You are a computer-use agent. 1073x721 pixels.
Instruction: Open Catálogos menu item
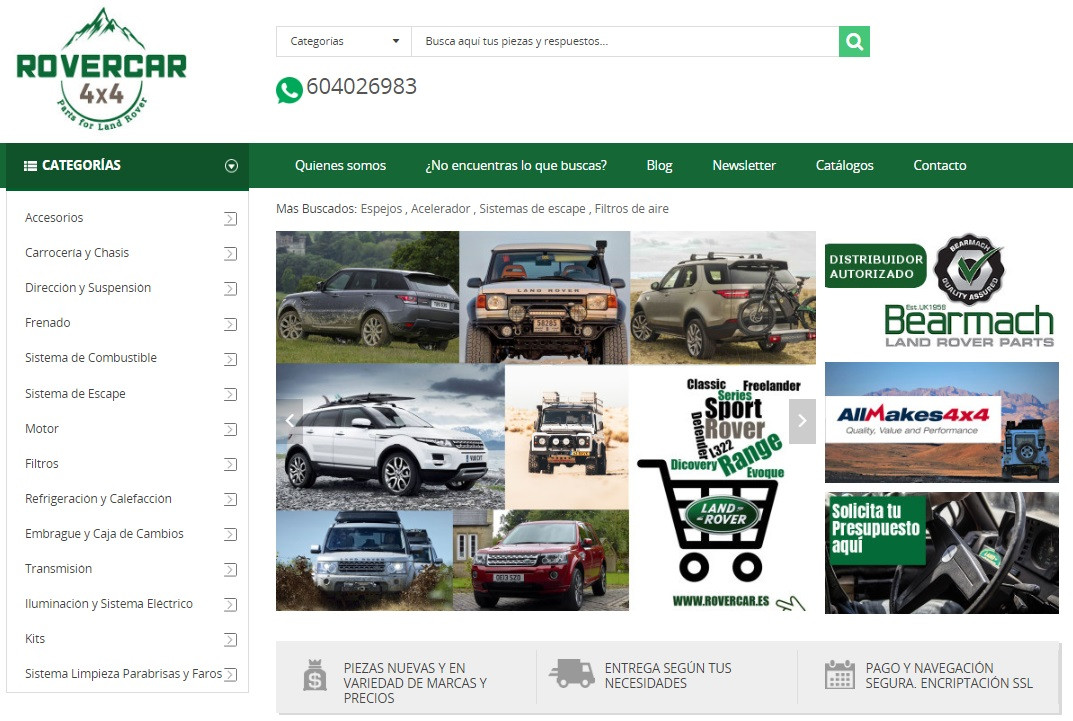click(x=844, y=166)
